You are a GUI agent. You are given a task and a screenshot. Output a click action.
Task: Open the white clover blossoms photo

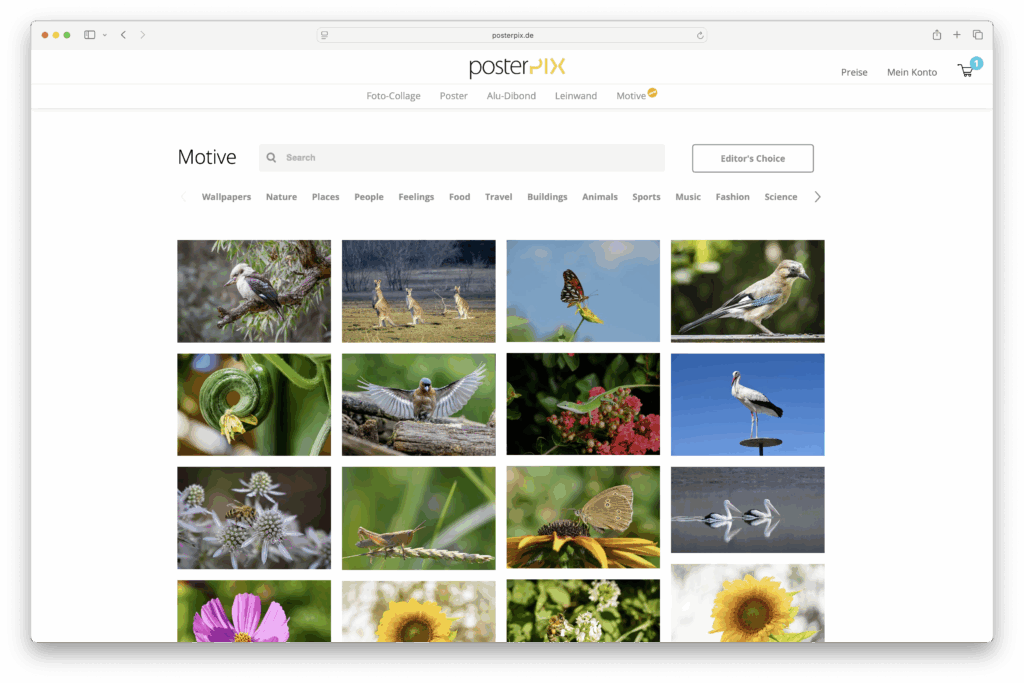click(x=583, y=611)
